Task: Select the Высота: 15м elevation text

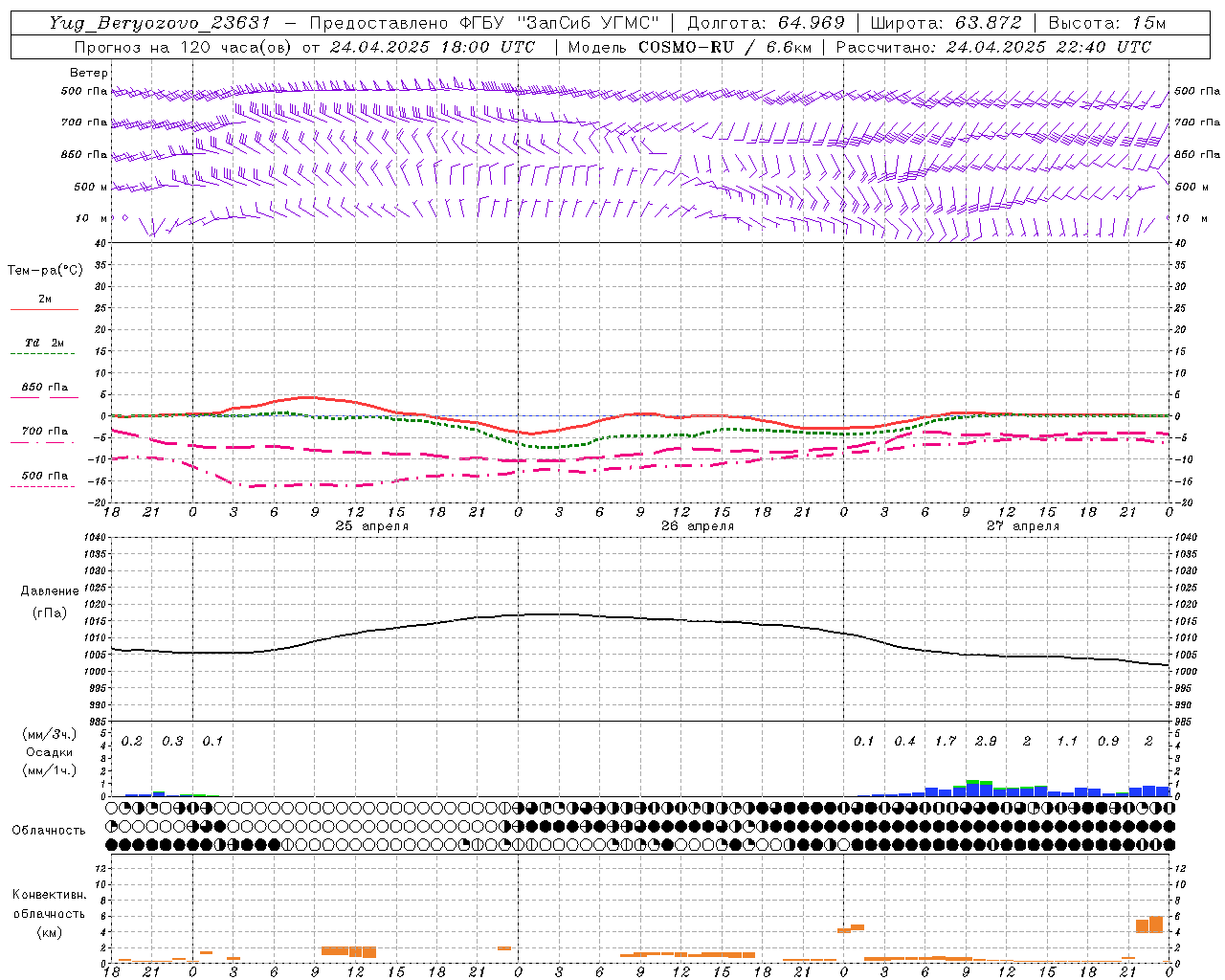Action: pyautogui.click(x=1107, y=23)
